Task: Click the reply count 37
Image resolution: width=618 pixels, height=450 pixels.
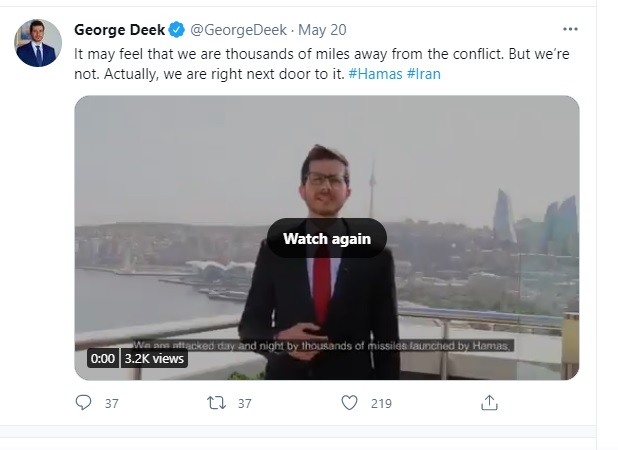Action: [112, 404]
